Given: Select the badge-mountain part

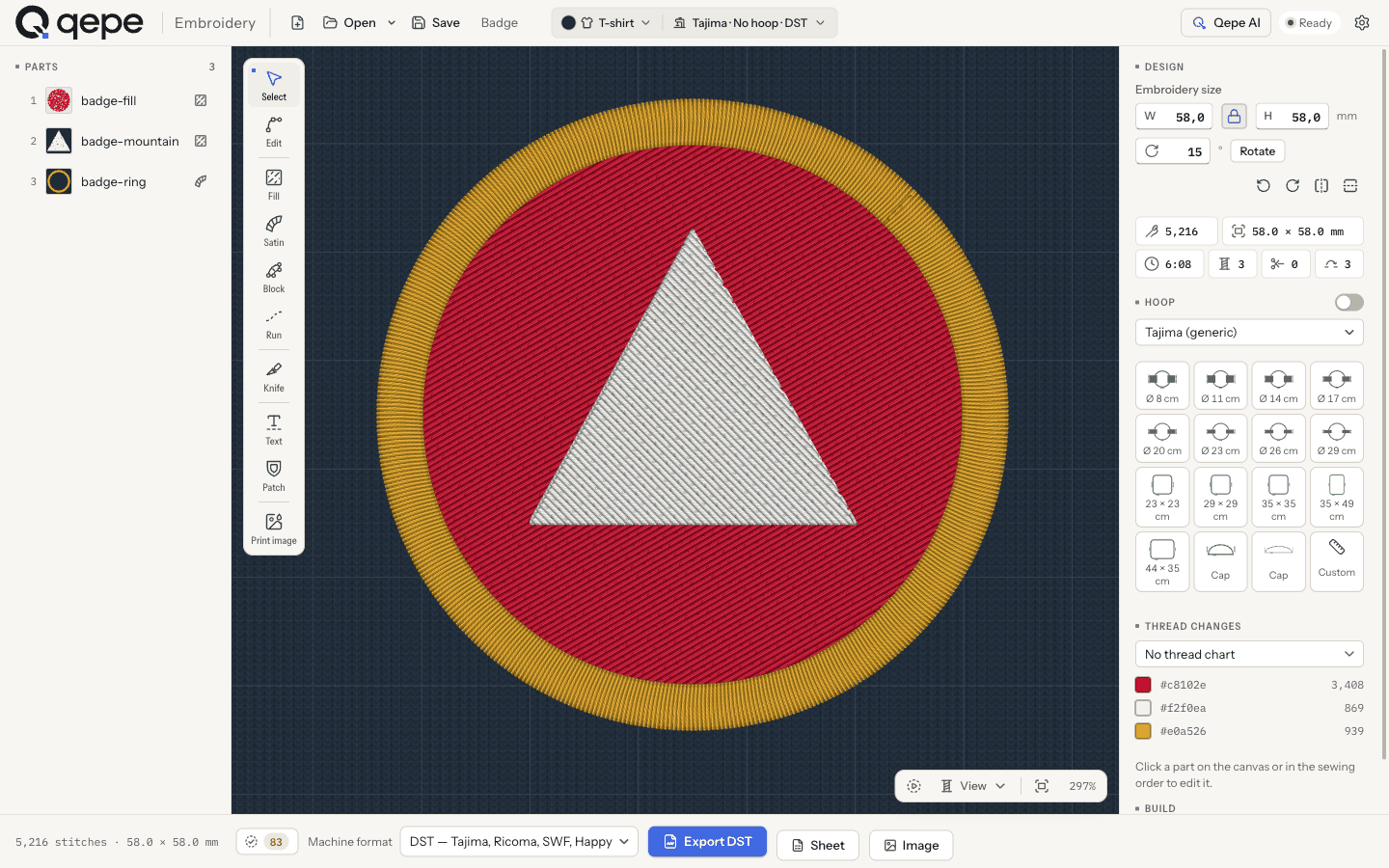Looking at the screenshot, I should click(118, 141).
